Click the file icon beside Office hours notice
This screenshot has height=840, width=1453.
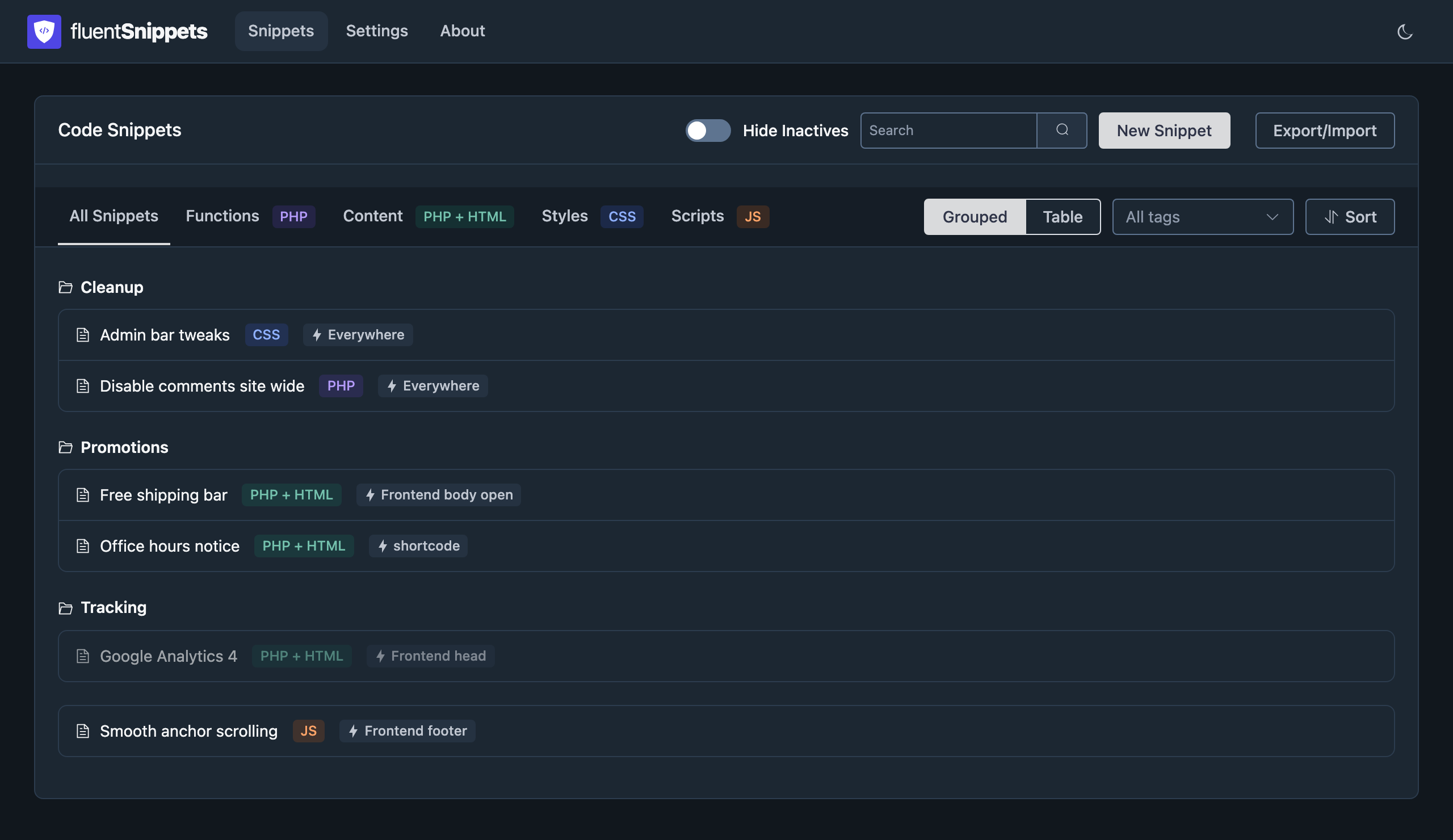(82, 546)
